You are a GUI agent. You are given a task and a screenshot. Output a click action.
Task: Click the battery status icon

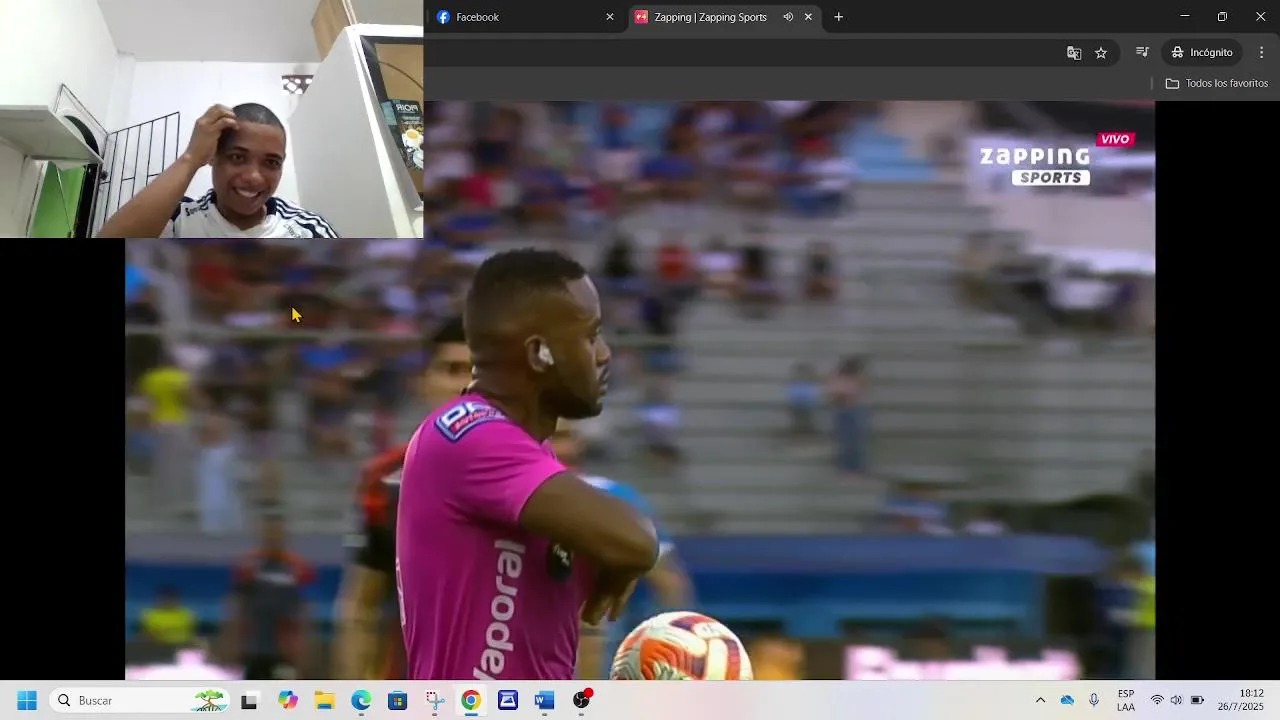[x=1197, y=701]
